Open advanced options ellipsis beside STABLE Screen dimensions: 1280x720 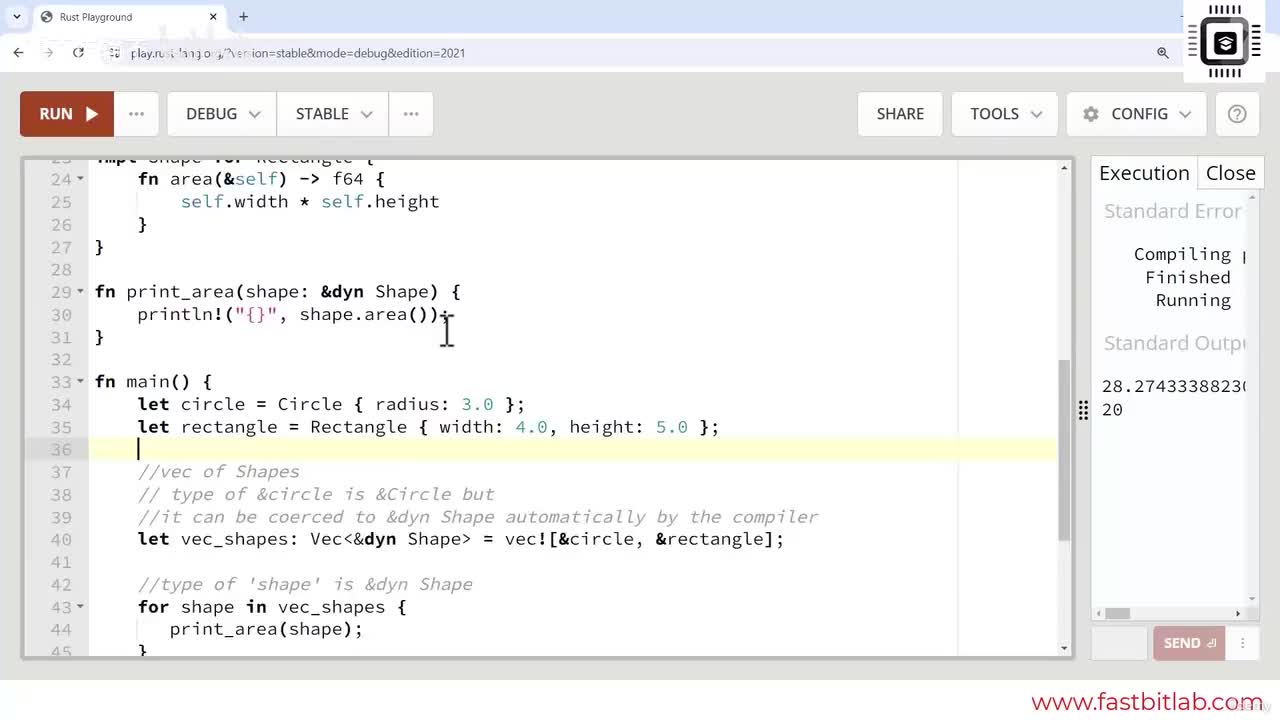point(411,114)
